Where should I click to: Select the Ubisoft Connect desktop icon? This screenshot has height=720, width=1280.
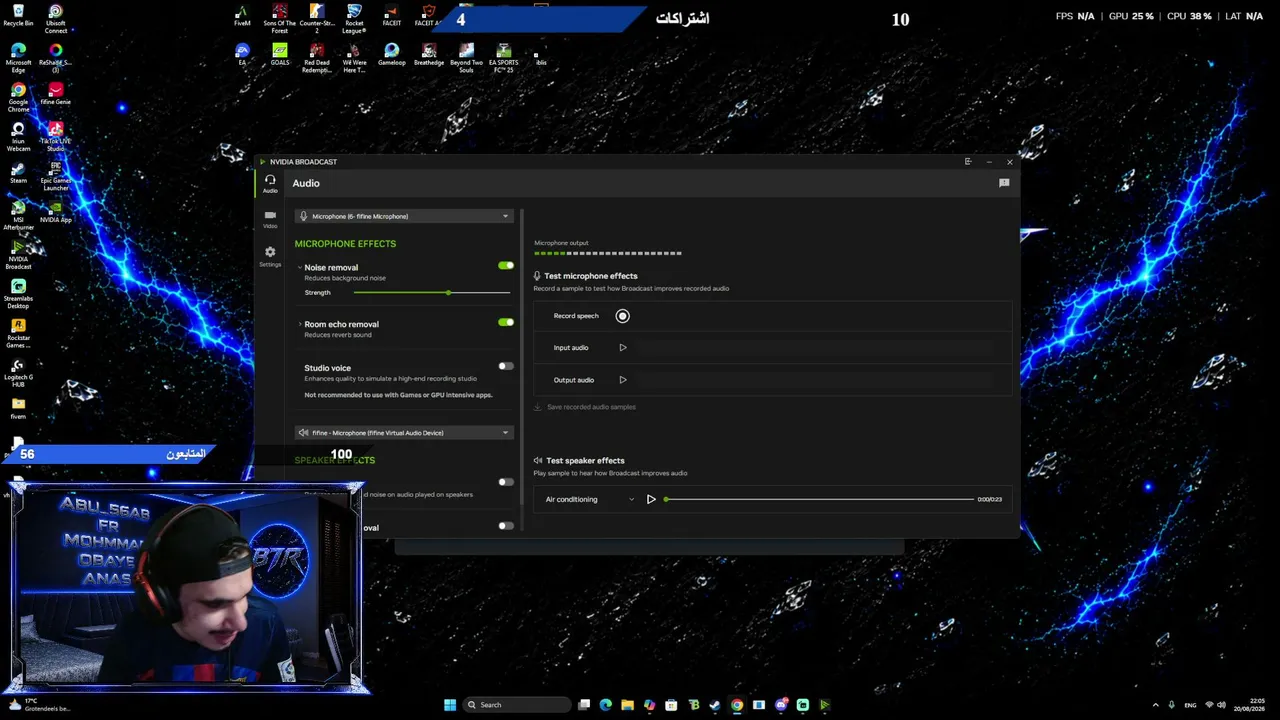[56, 19]
